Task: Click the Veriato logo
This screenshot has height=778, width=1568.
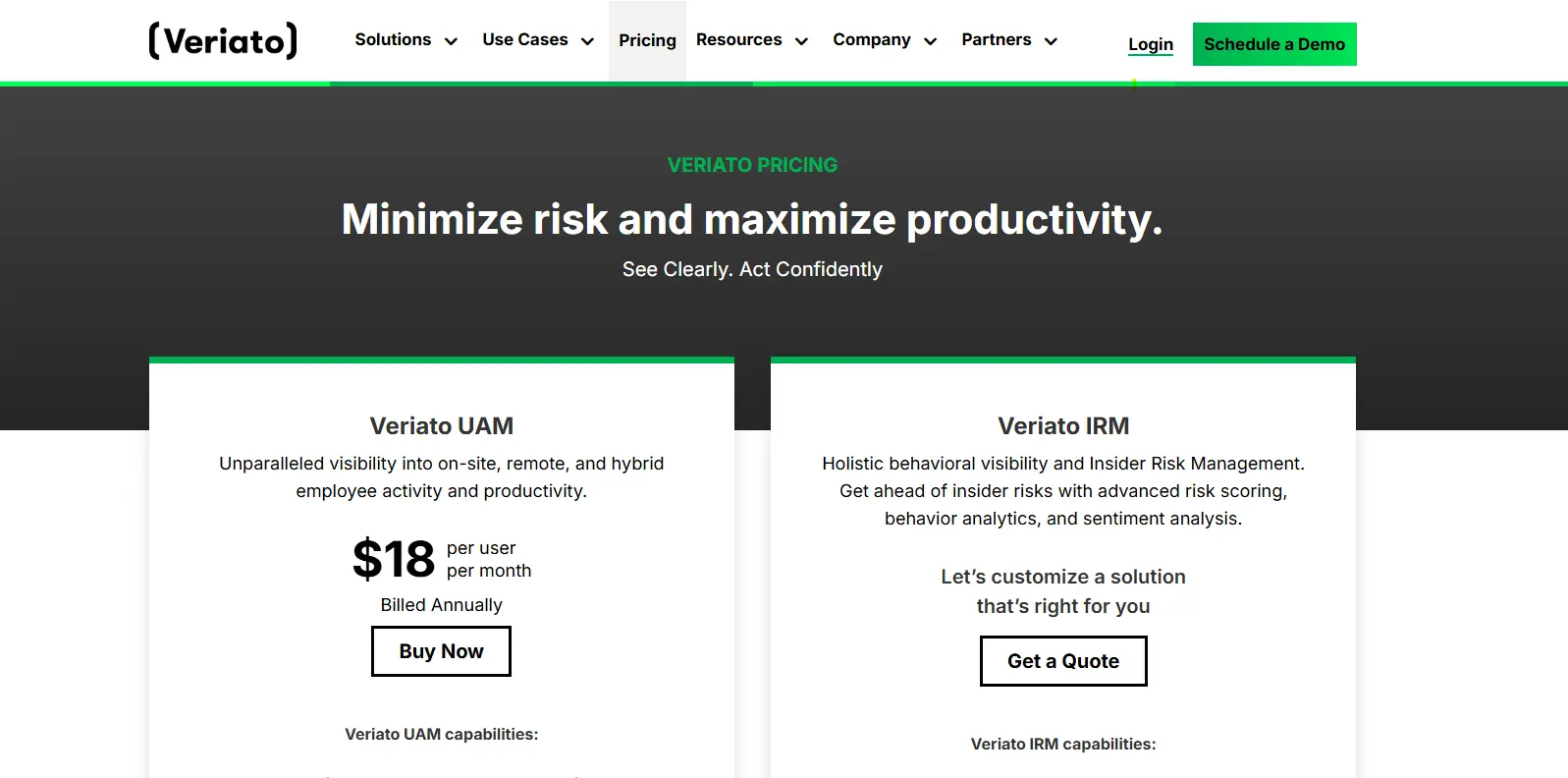Action: 223,40
